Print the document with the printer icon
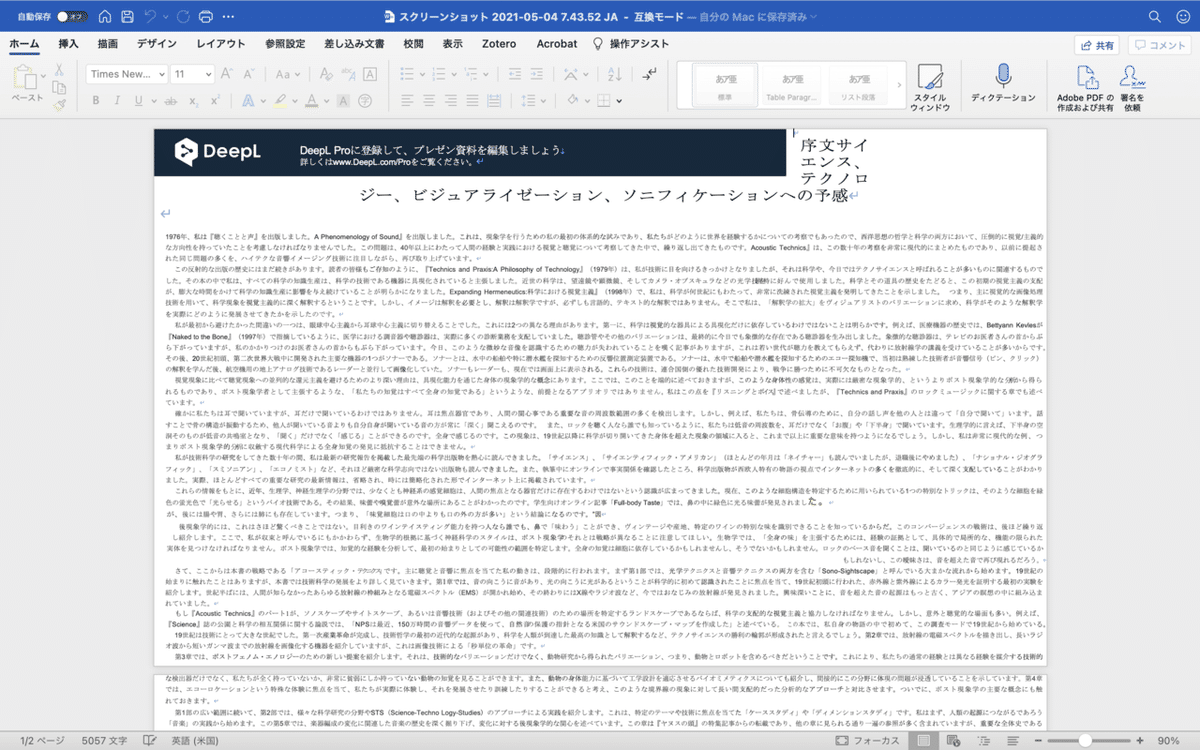 coord(206,17)
